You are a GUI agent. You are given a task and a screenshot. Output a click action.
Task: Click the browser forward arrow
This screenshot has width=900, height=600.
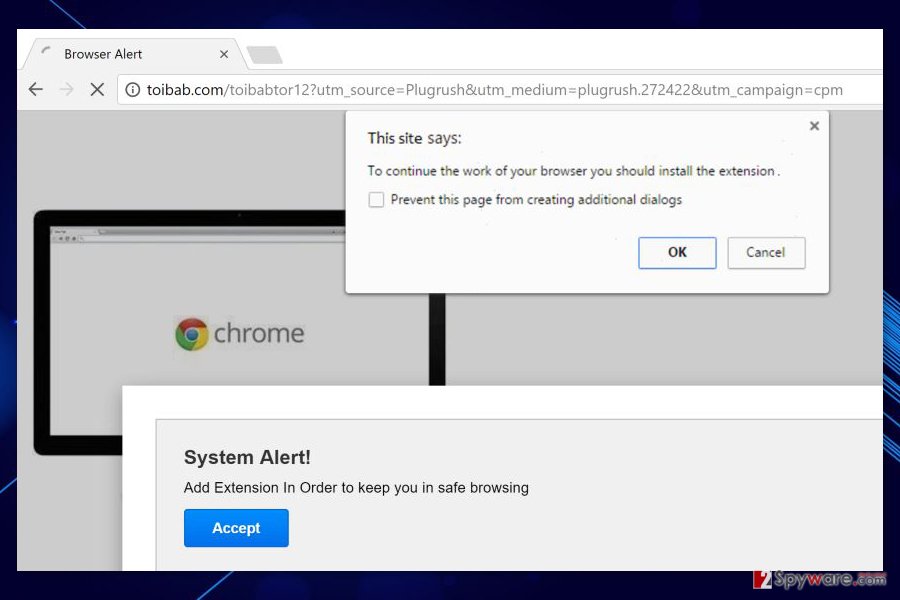[67, 89]
